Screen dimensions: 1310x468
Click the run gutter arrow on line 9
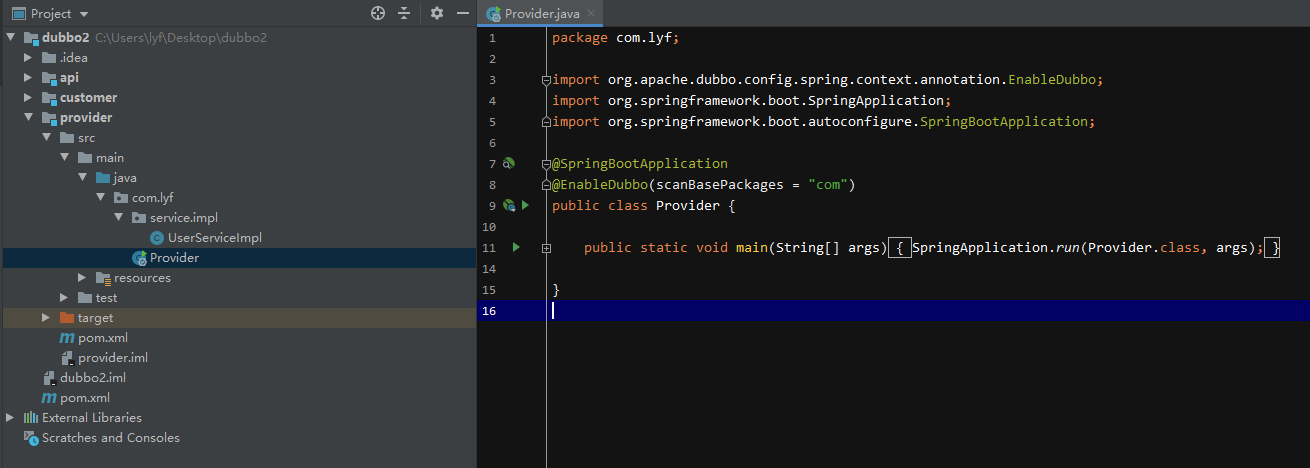click(525, 205)
